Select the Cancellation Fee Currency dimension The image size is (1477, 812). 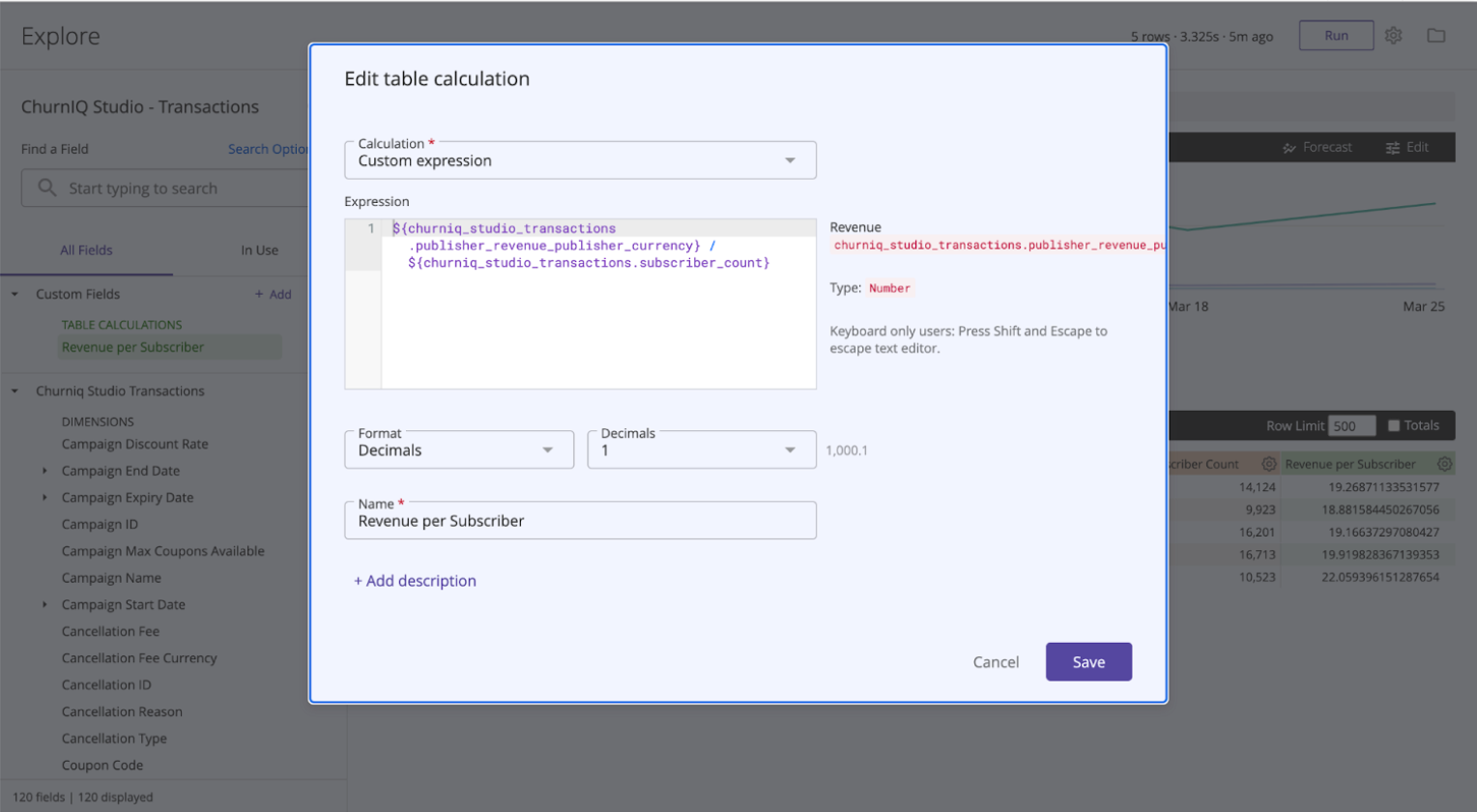[139, 658]
